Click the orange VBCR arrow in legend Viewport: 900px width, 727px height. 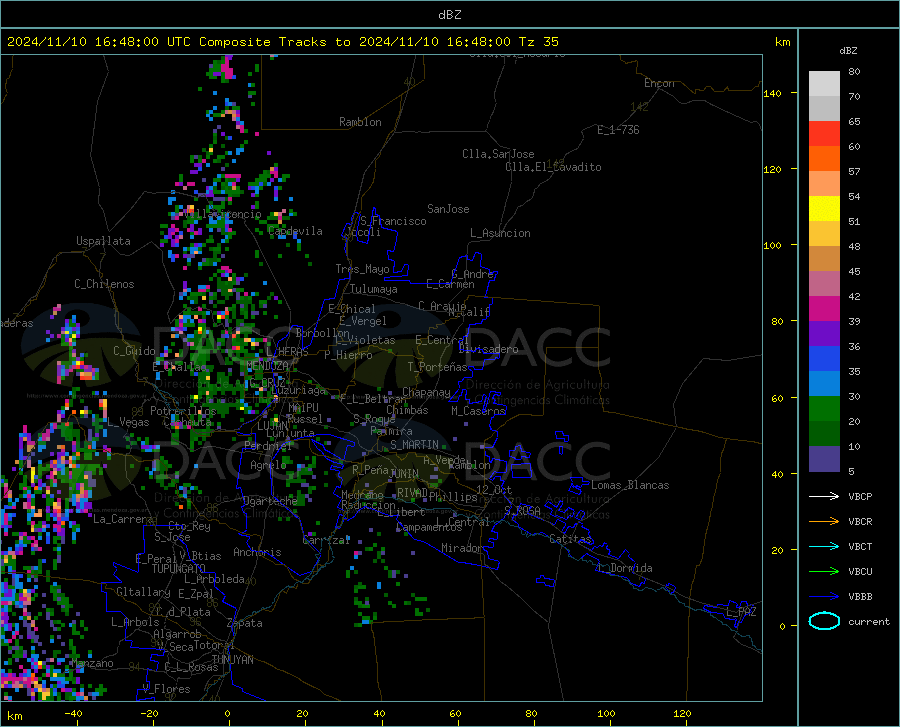(x=824, y=522)
